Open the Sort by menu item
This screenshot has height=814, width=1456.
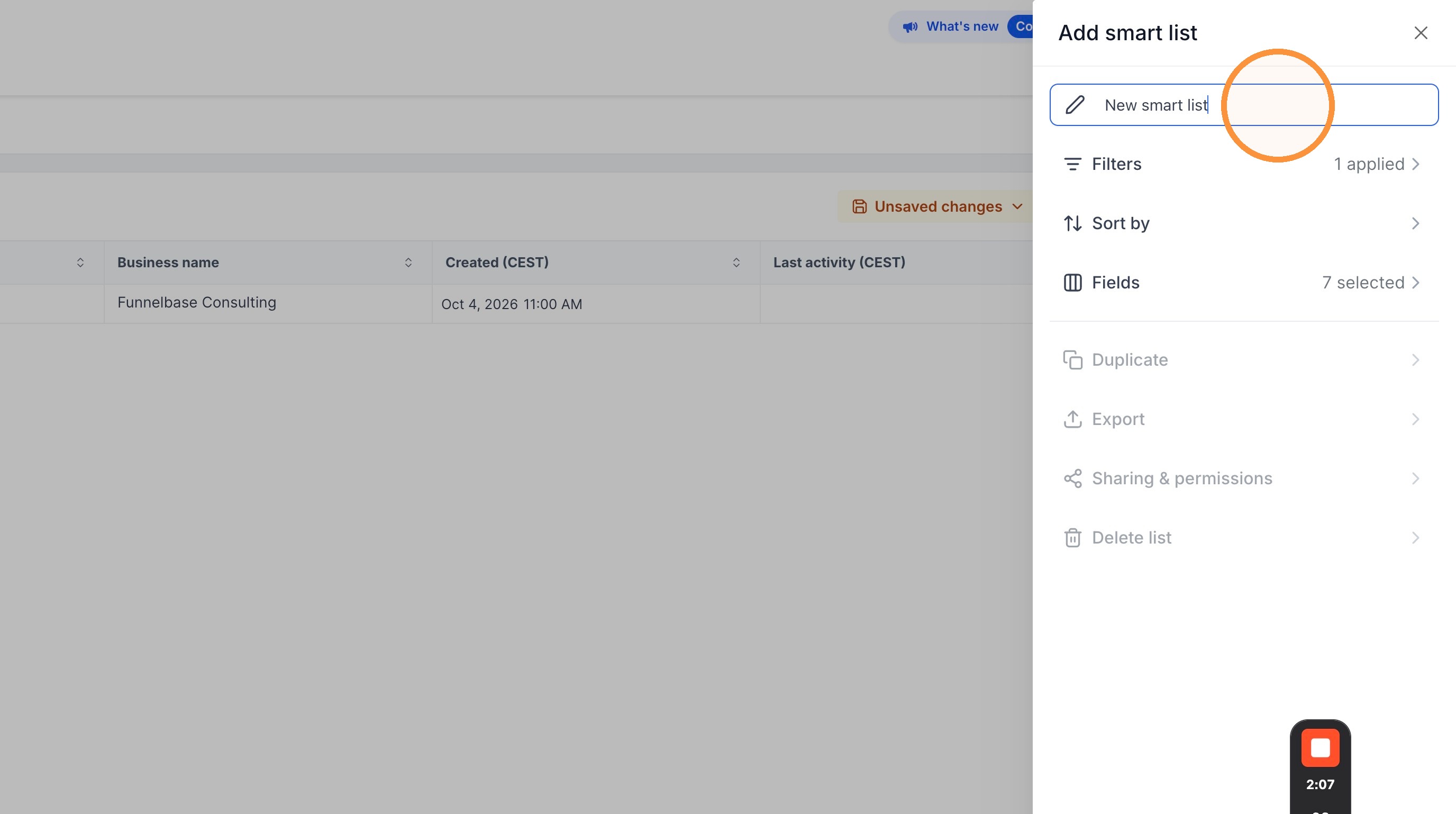(1243, 223)
